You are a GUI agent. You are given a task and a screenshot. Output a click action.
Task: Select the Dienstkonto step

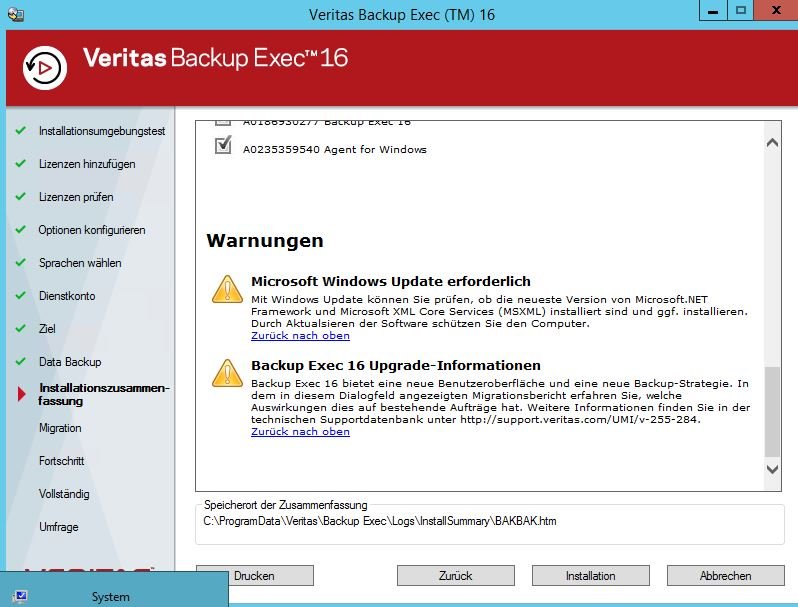pos(67,296)
